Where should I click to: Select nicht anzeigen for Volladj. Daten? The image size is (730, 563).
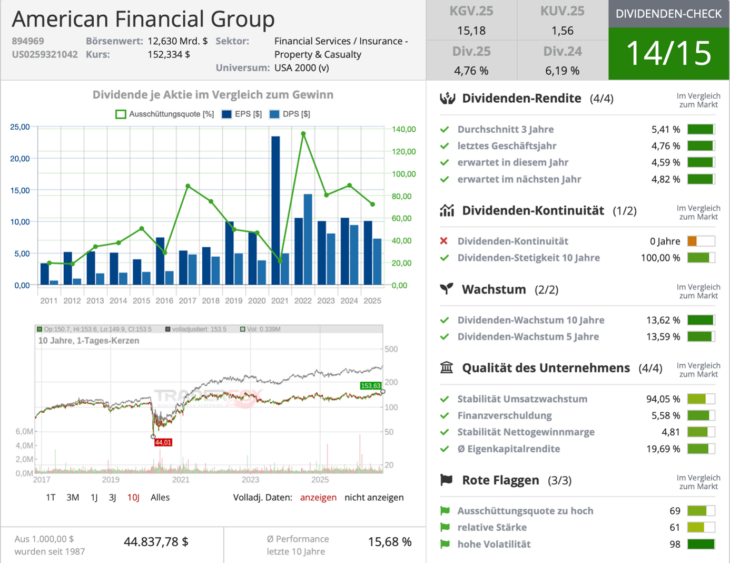(374, 497)
